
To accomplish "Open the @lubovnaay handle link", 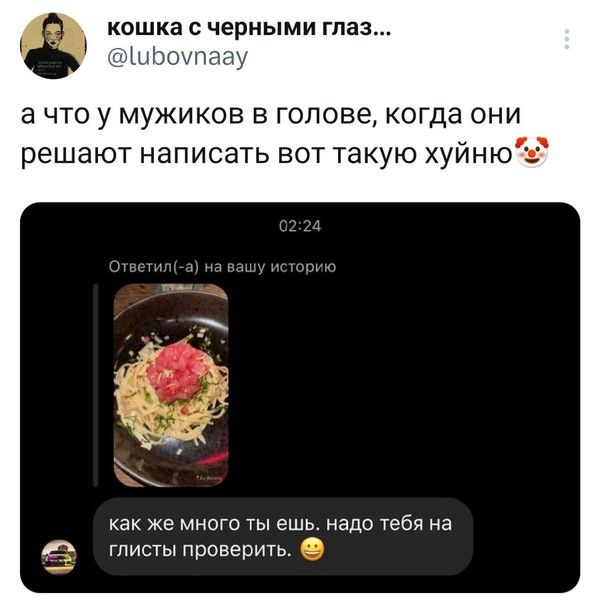I will tap(177, 58).
